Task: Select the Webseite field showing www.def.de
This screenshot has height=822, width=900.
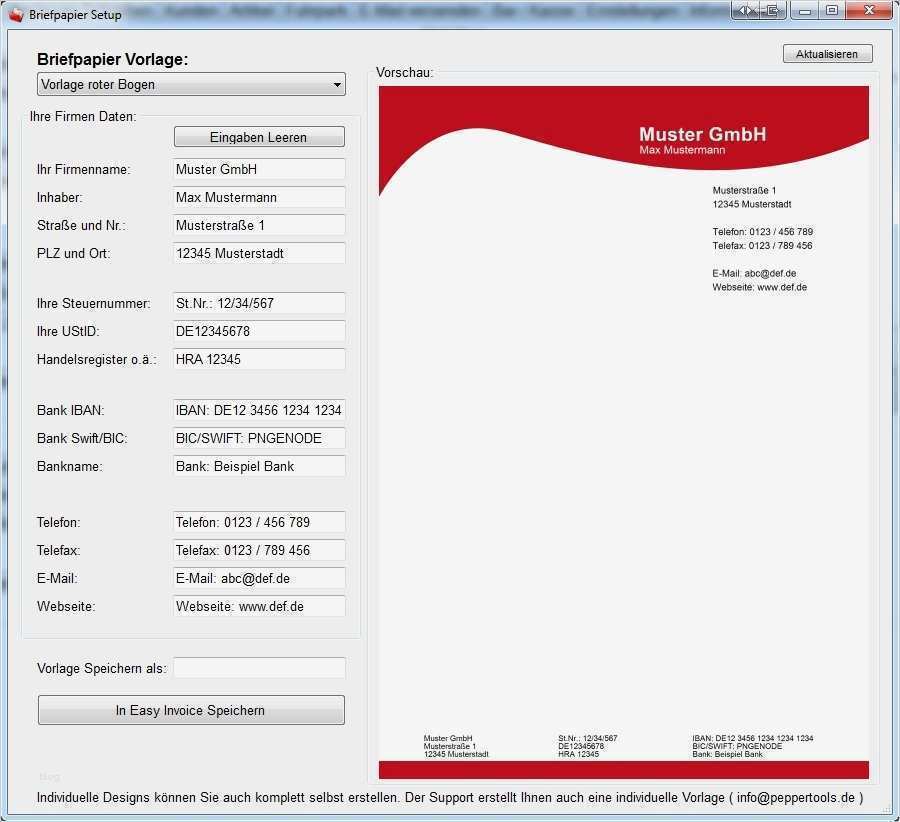Action: coord(258,606)
